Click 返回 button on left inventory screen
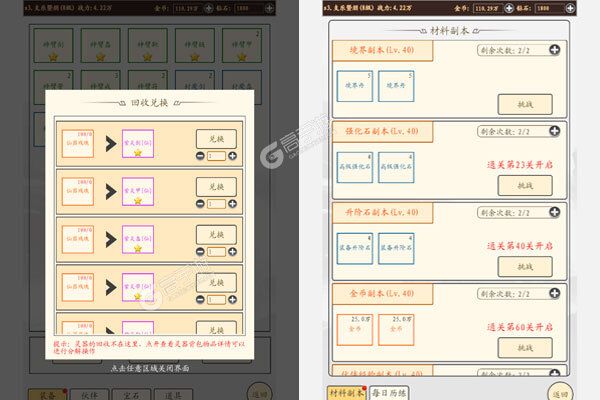 [x=260, y=392]
